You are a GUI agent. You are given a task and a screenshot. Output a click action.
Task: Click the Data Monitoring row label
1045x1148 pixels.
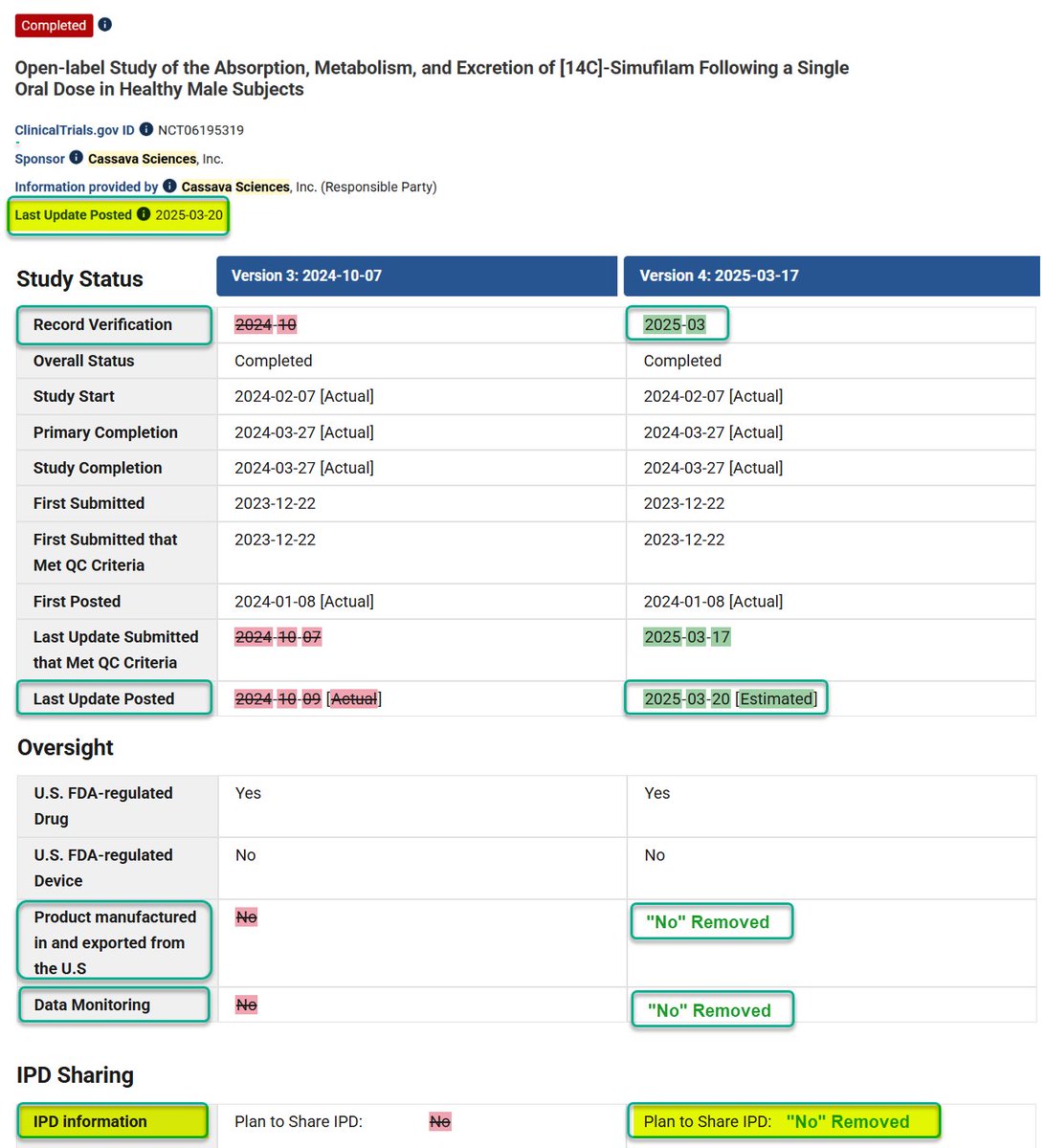click(92, 1004)
